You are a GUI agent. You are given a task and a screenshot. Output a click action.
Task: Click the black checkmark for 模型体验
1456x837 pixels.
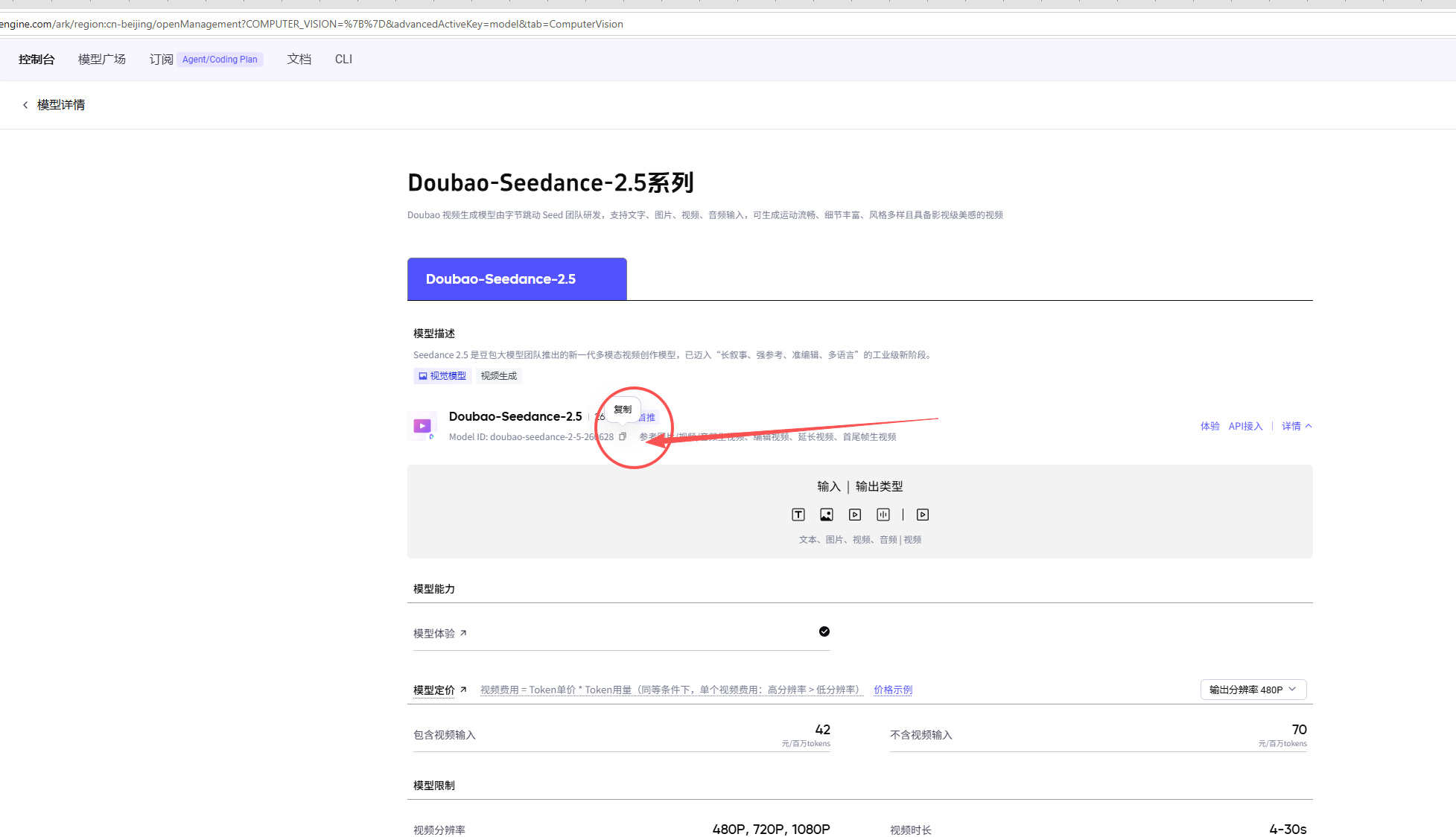[824, 631]
